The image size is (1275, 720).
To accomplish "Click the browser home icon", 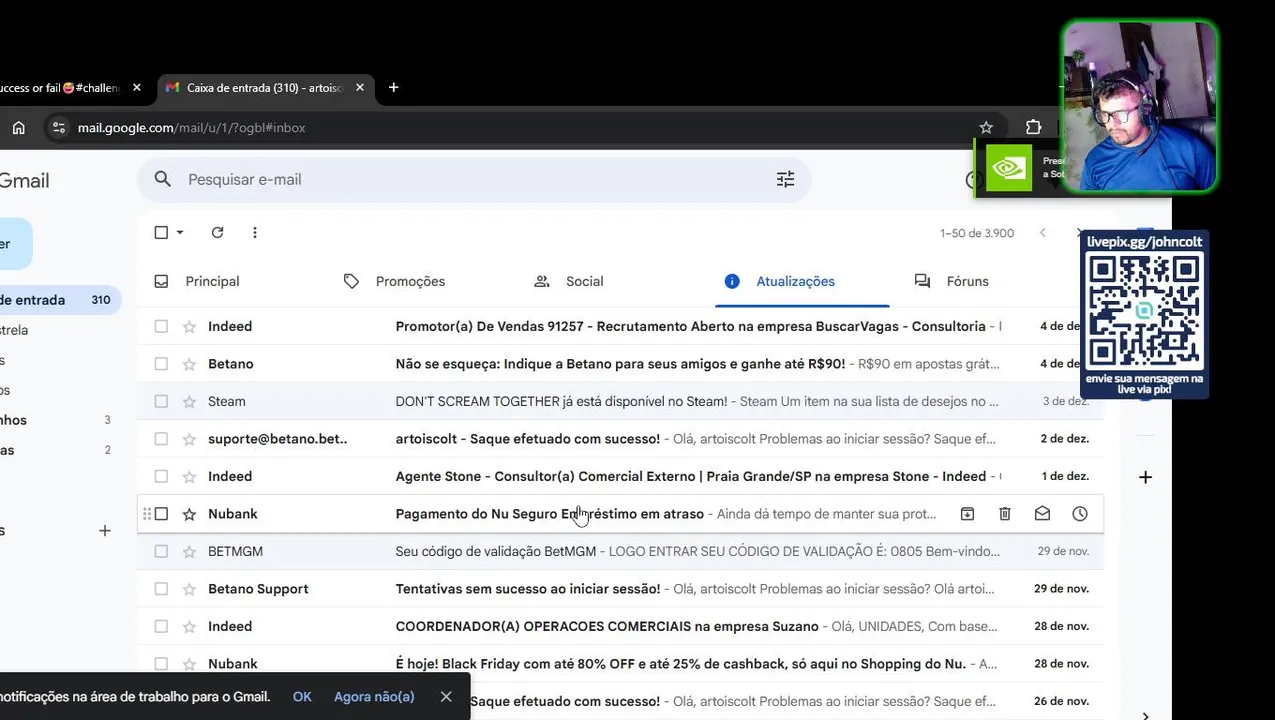I will point(18,127).
